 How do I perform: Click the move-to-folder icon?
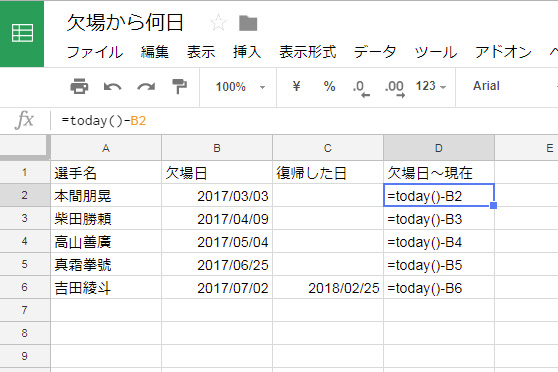pos(248,23)
